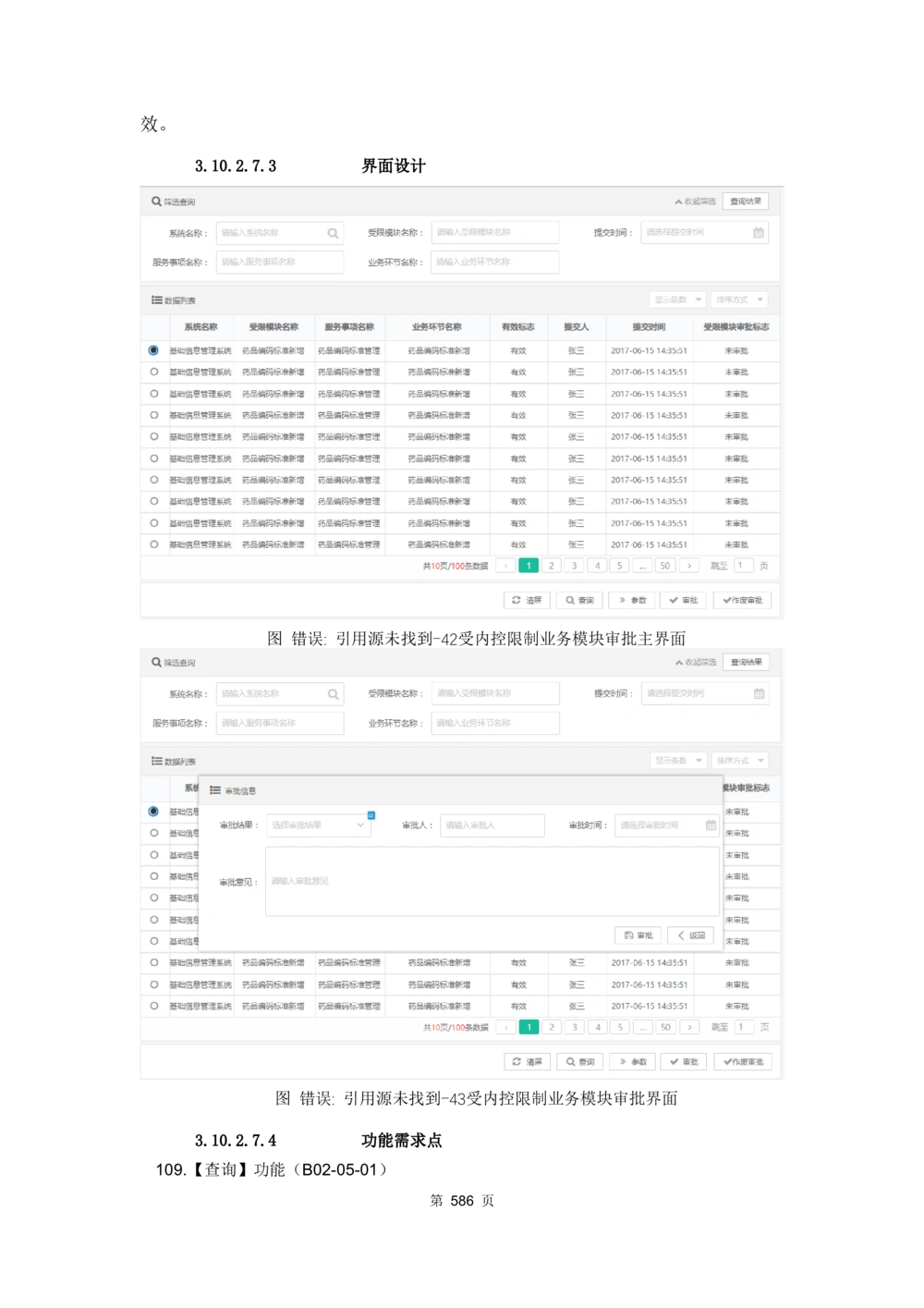
Task: Click the refresh icon on 清屏 button
Action: coord(516,599)
